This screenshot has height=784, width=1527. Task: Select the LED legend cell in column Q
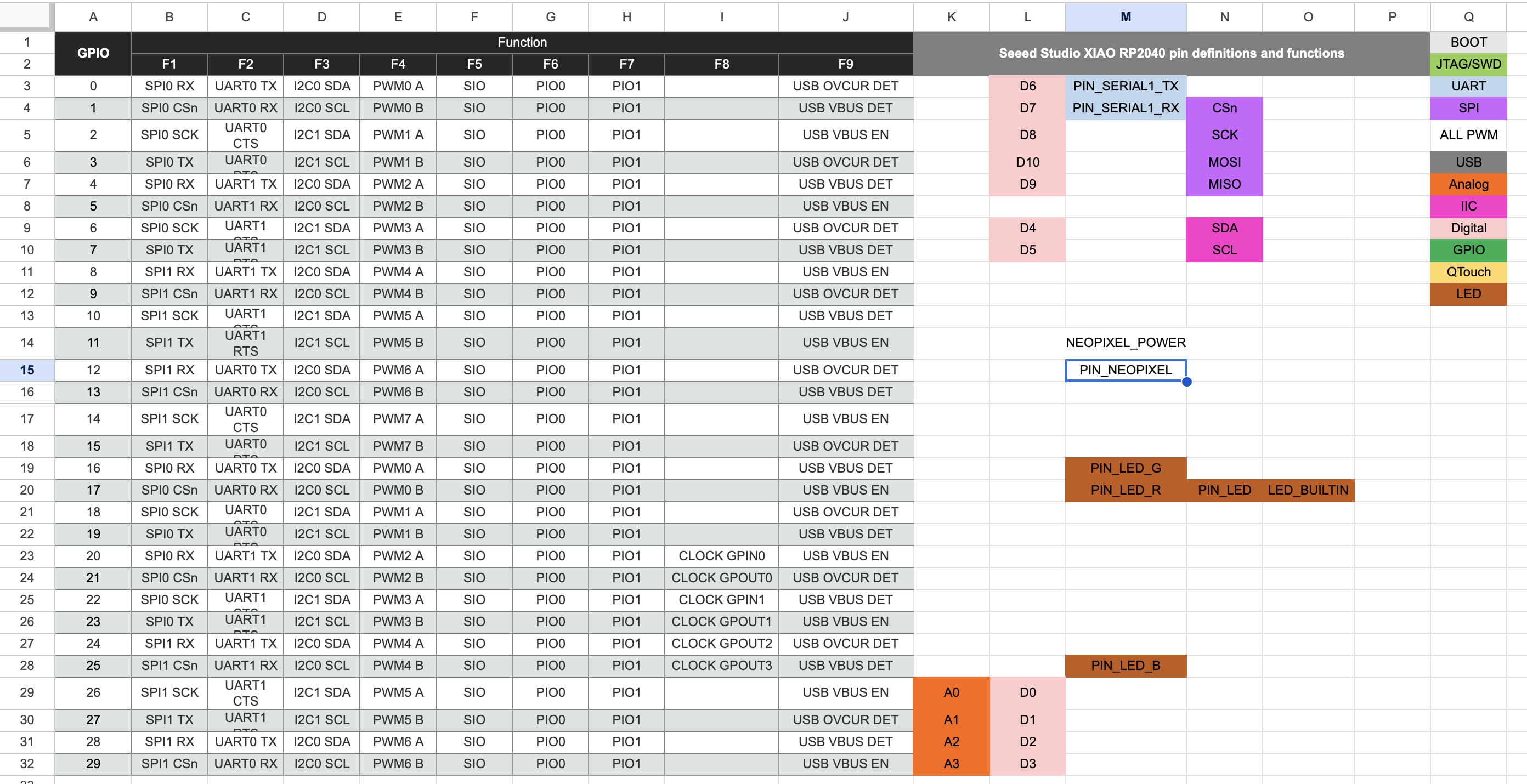1468,294
